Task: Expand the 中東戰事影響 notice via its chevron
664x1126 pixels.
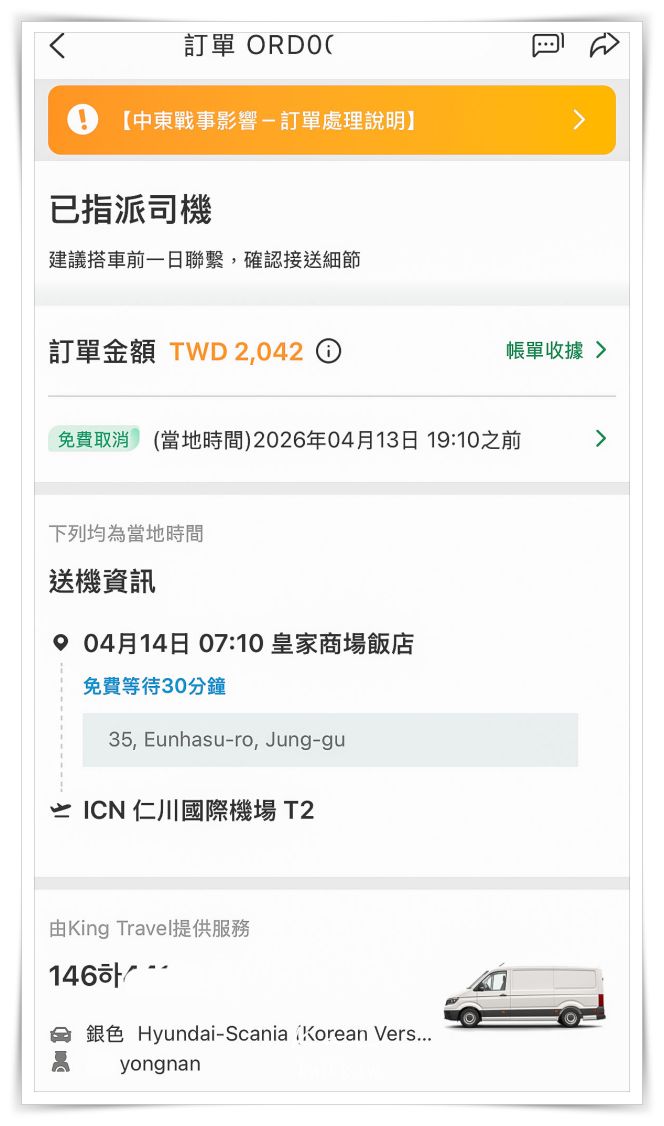Action: (578, 119)
